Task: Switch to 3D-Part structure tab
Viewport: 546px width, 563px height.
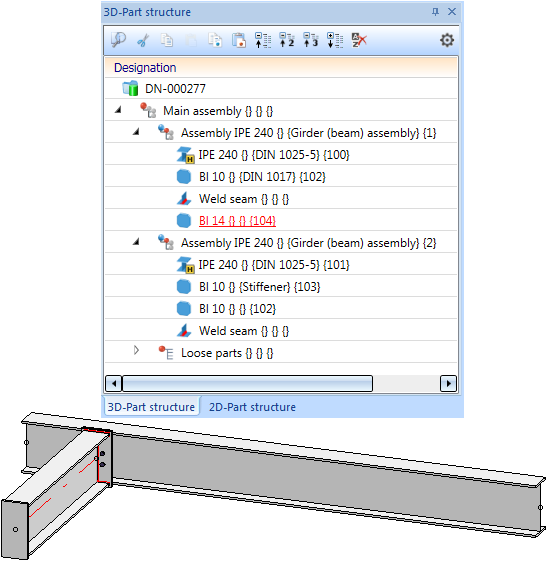Action: (x=151, y=407)
